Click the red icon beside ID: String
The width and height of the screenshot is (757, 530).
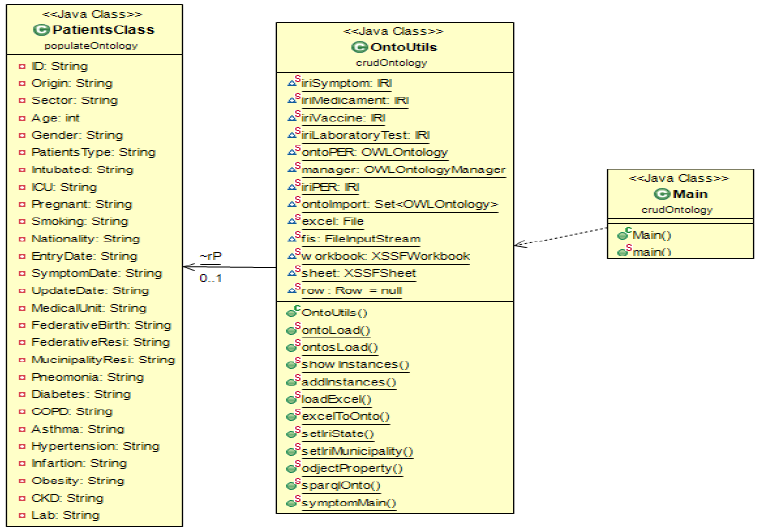[x=22, y=66]
